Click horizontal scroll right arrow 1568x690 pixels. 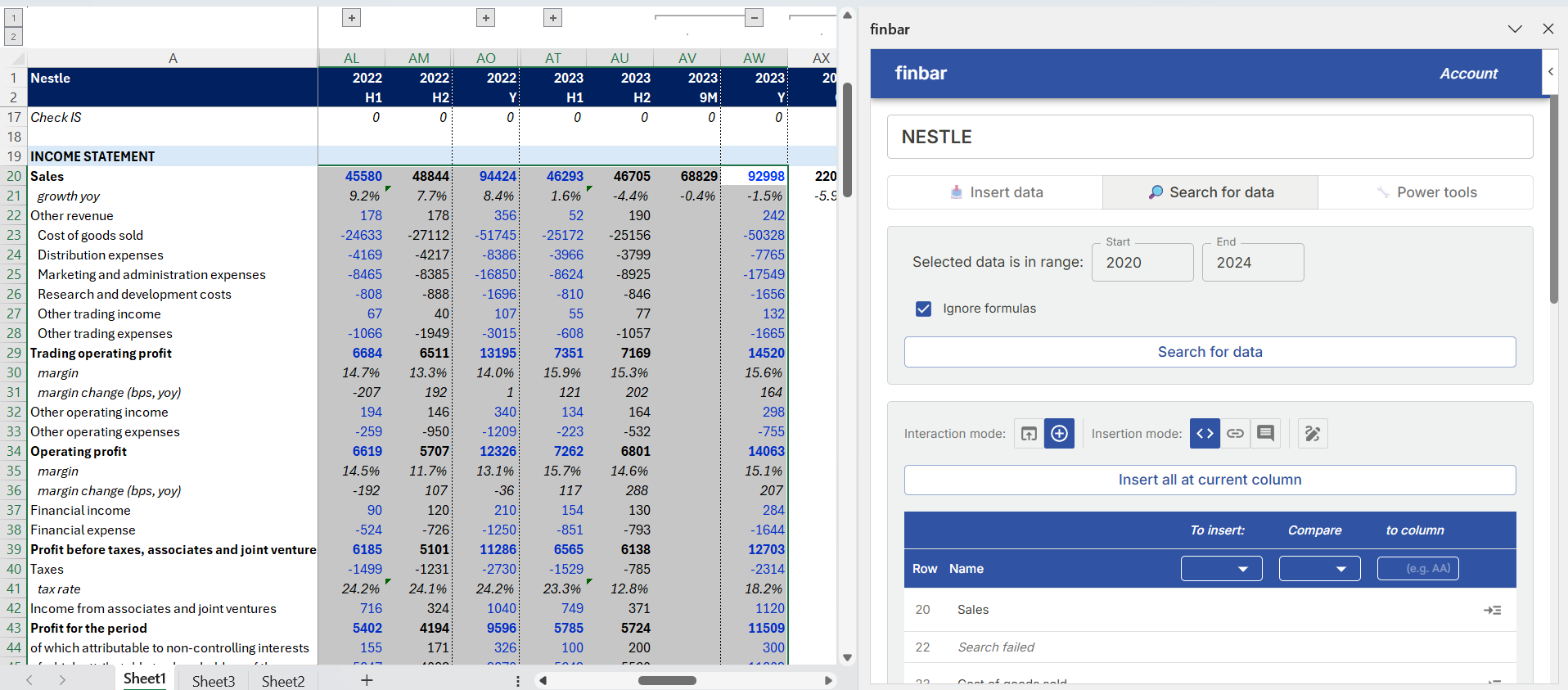828,680
